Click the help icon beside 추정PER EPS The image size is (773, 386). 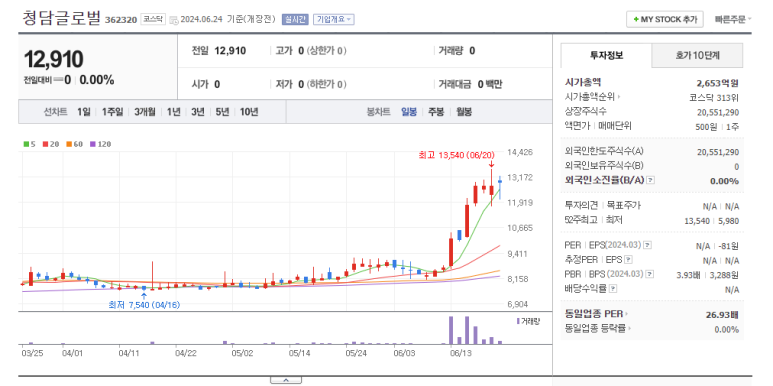628,259
